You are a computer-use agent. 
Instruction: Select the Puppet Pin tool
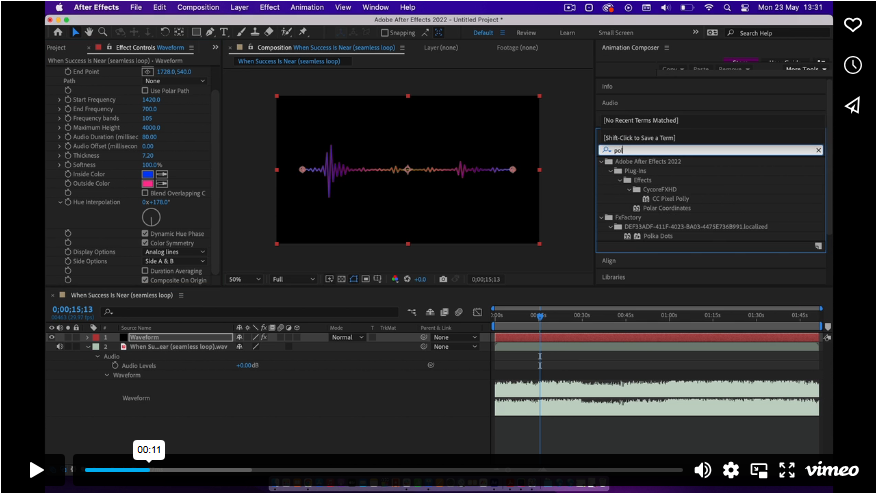(303, 32)
